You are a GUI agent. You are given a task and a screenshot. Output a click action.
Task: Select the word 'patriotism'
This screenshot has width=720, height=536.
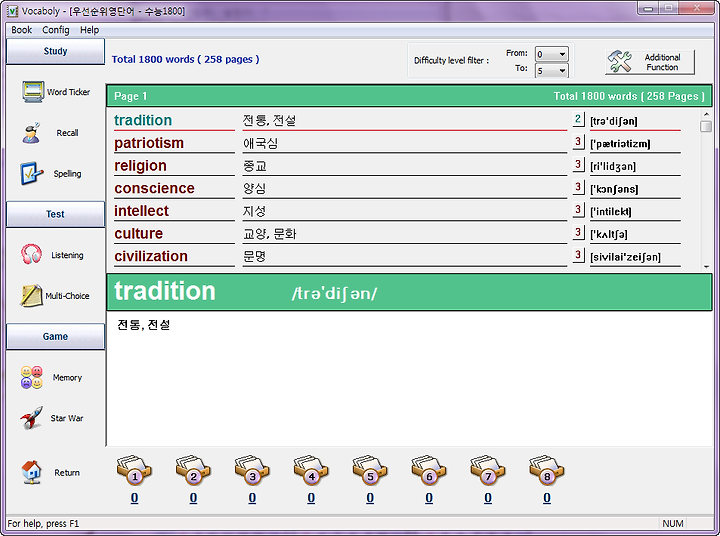coord(149,143)
